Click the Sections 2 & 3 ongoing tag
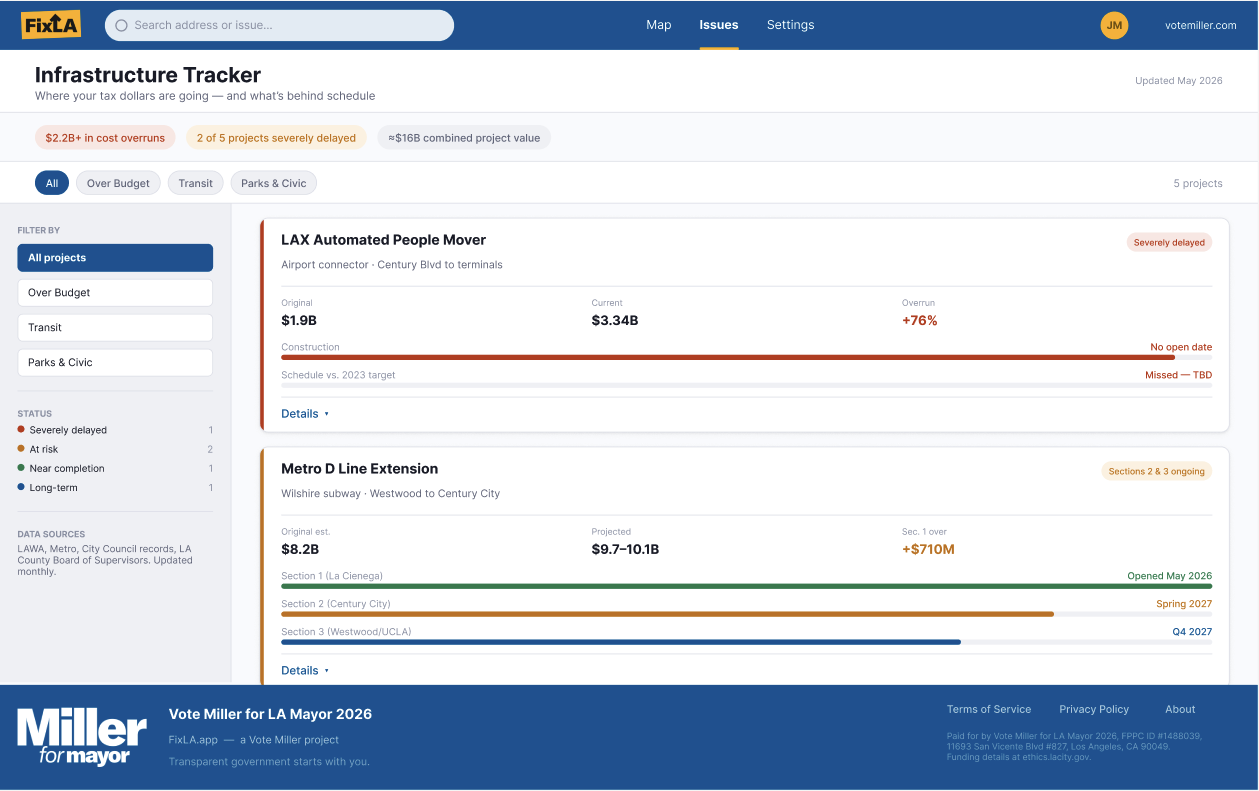The image size is (1259, 791). click(x=1156, y=471)
